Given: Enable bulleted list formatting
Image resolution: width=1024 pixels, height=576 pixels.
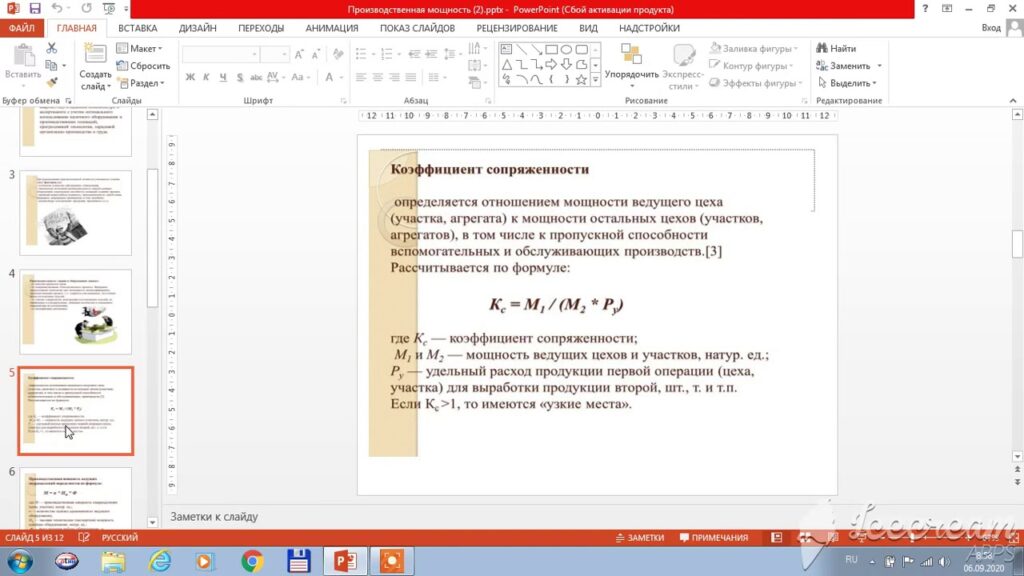Looking at the screenshot, I should 359,53.
